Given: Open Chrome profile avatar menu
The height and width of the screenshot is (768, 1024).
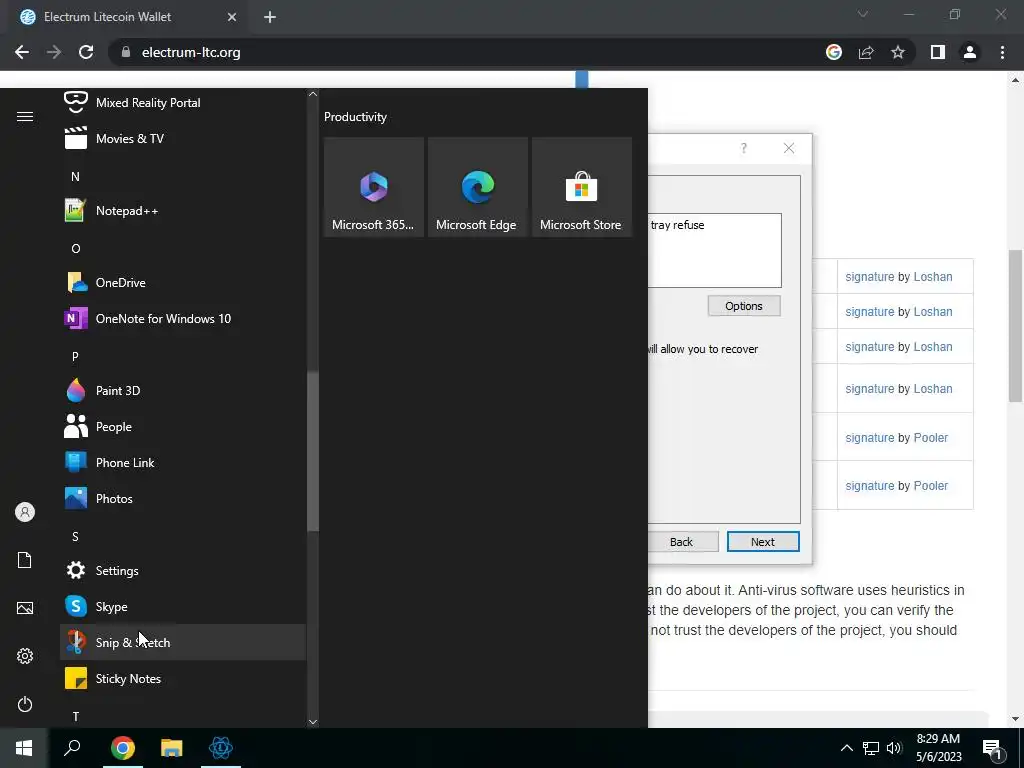Looking at the screenshot, I should (x=970, y=52).
